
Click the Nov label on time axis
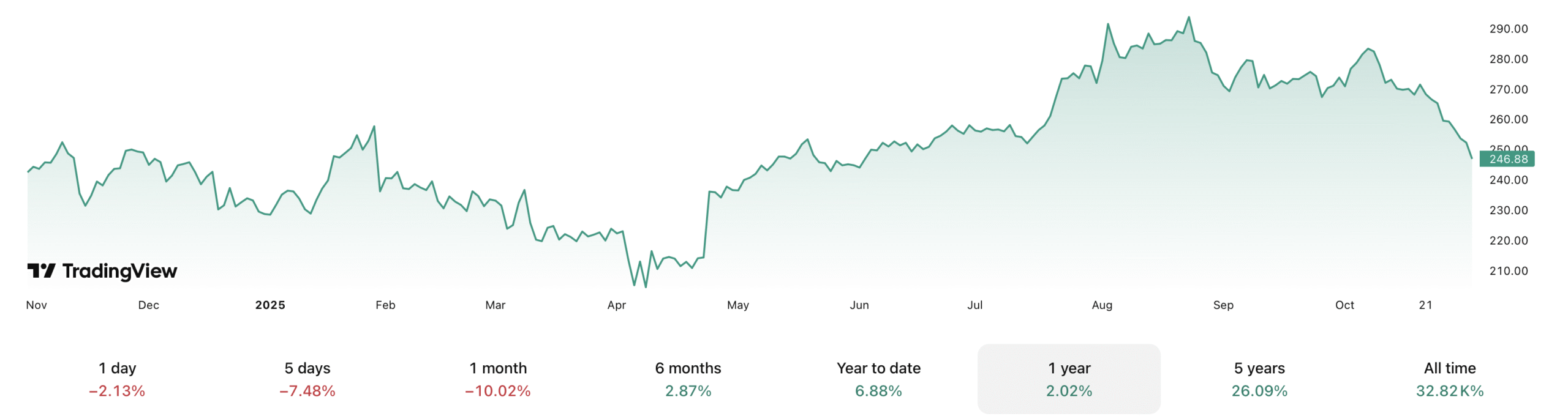[x=37, y=305]
